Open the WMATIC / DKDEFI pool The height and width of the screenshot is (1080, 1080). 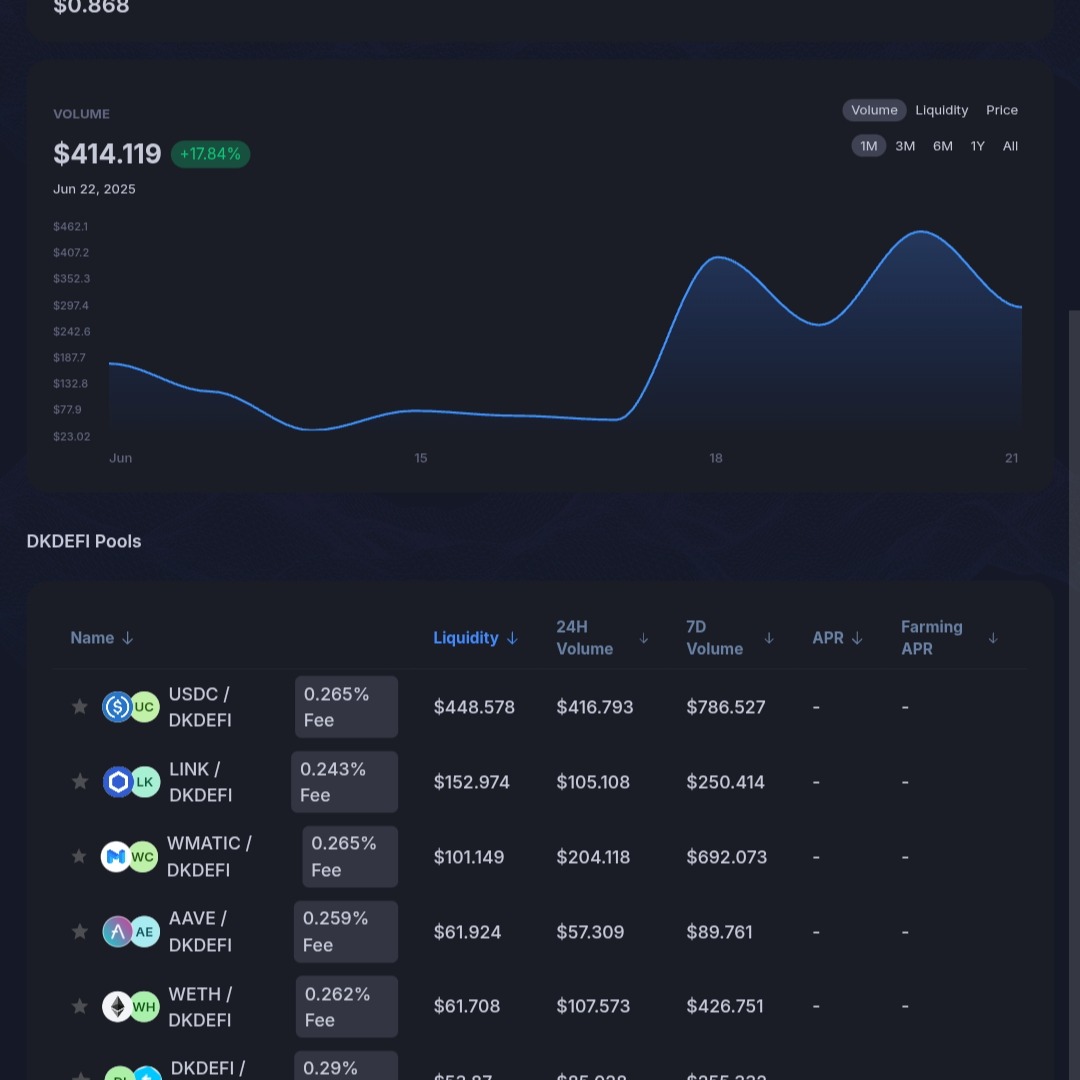point(209,856)
